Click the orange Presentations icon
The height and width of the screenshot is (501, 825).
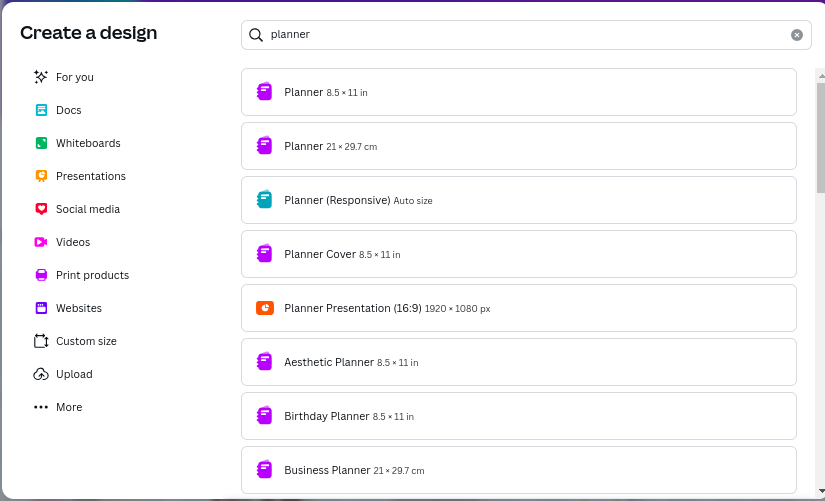41,176
